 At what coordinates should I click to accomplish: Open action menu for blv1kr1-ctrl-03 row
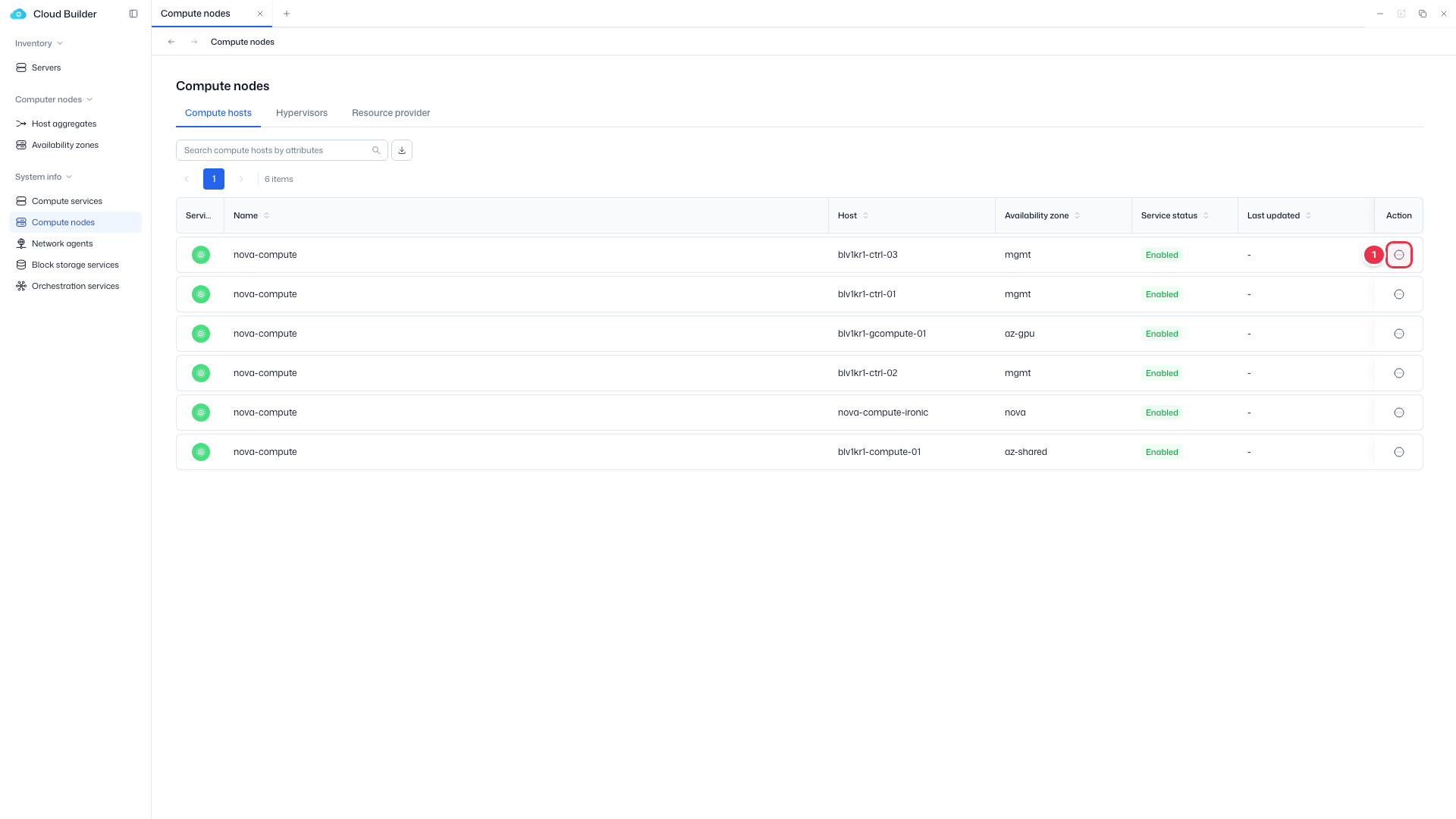tap(1399, 255)
